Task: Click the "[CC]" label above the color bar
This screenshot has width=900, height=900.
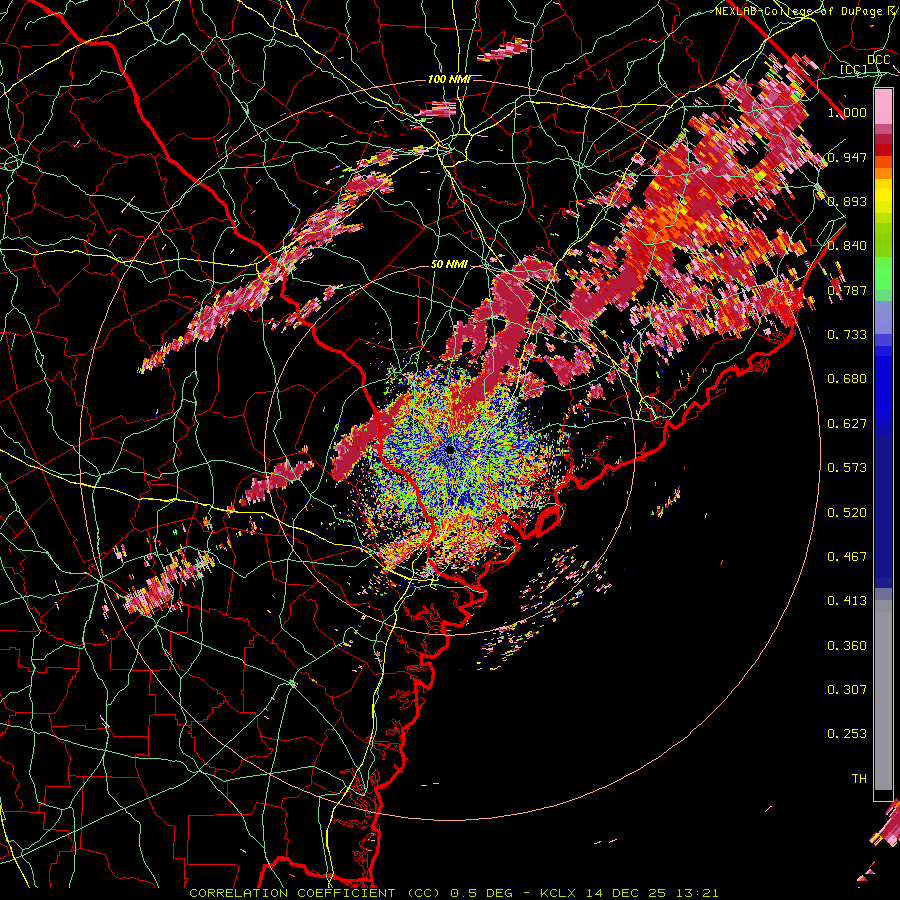Action: (854, 69)
